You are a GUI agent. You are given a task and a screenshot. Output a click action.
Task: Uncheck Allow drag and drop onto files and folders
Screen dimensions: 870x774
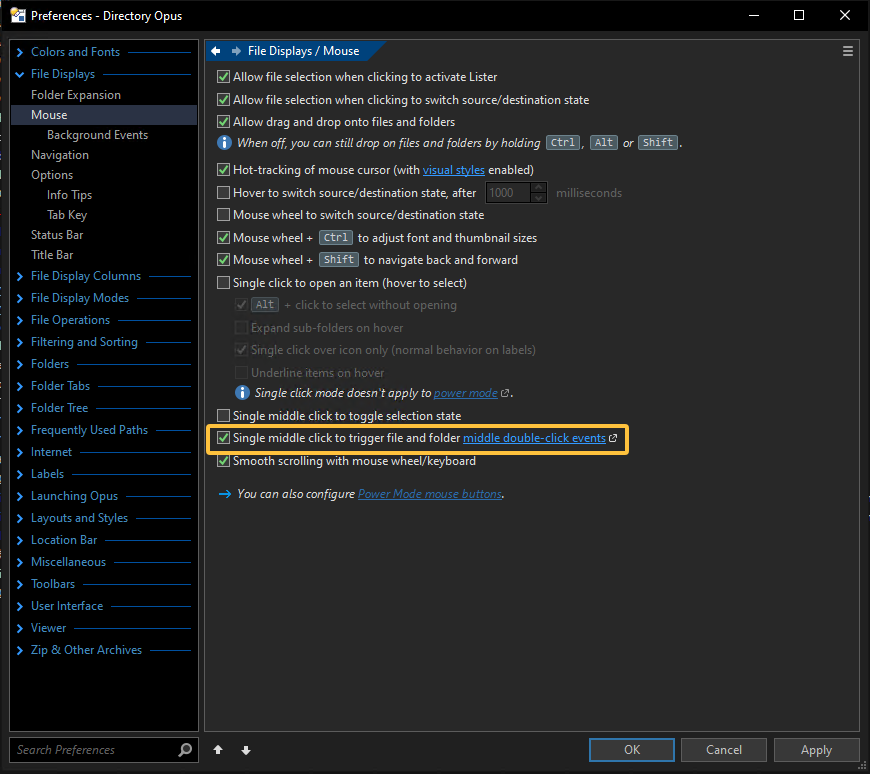(x=223, y=122)
